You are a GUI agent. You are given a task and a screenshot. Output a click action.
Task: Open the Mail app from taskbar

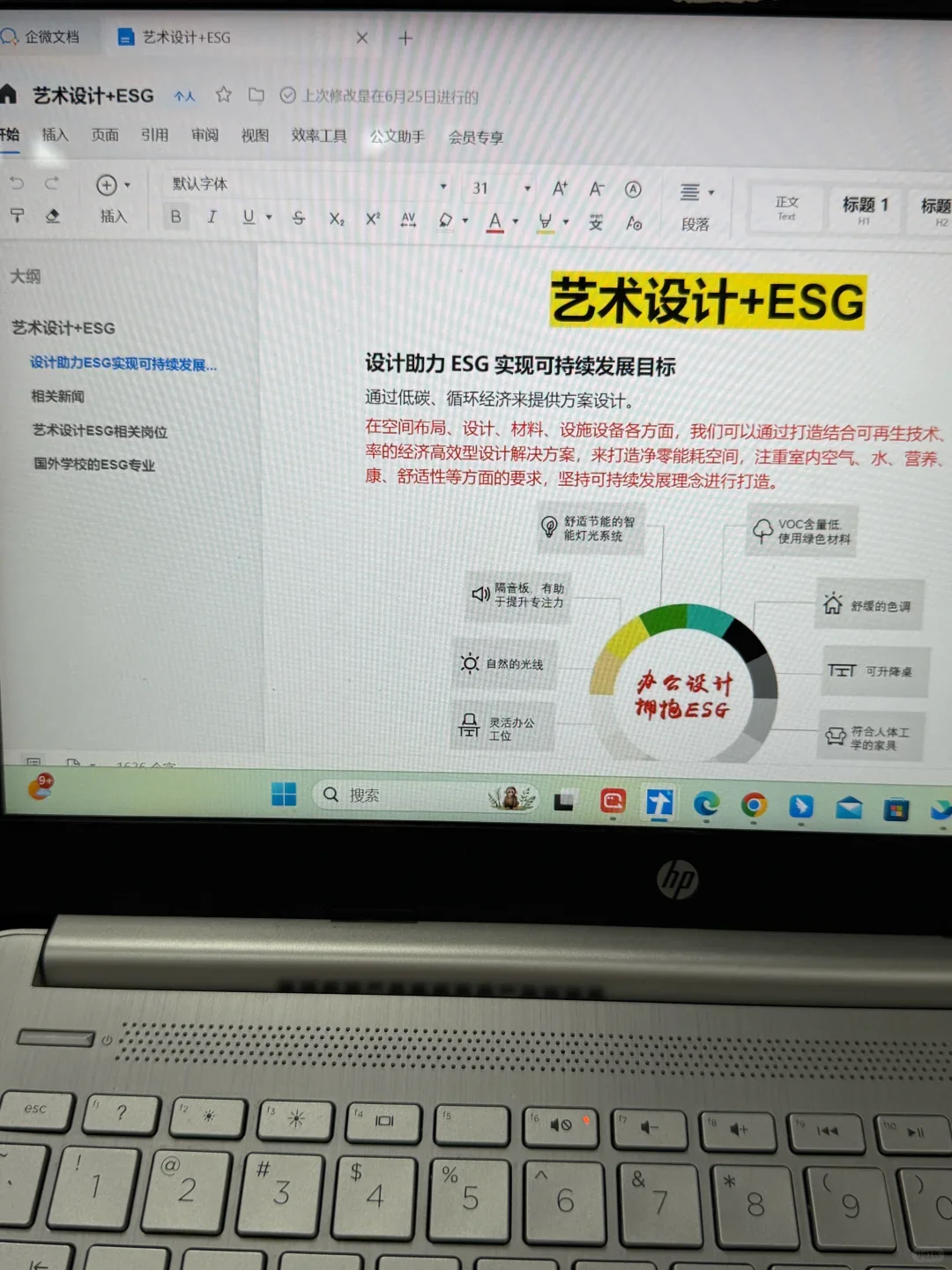849,807
